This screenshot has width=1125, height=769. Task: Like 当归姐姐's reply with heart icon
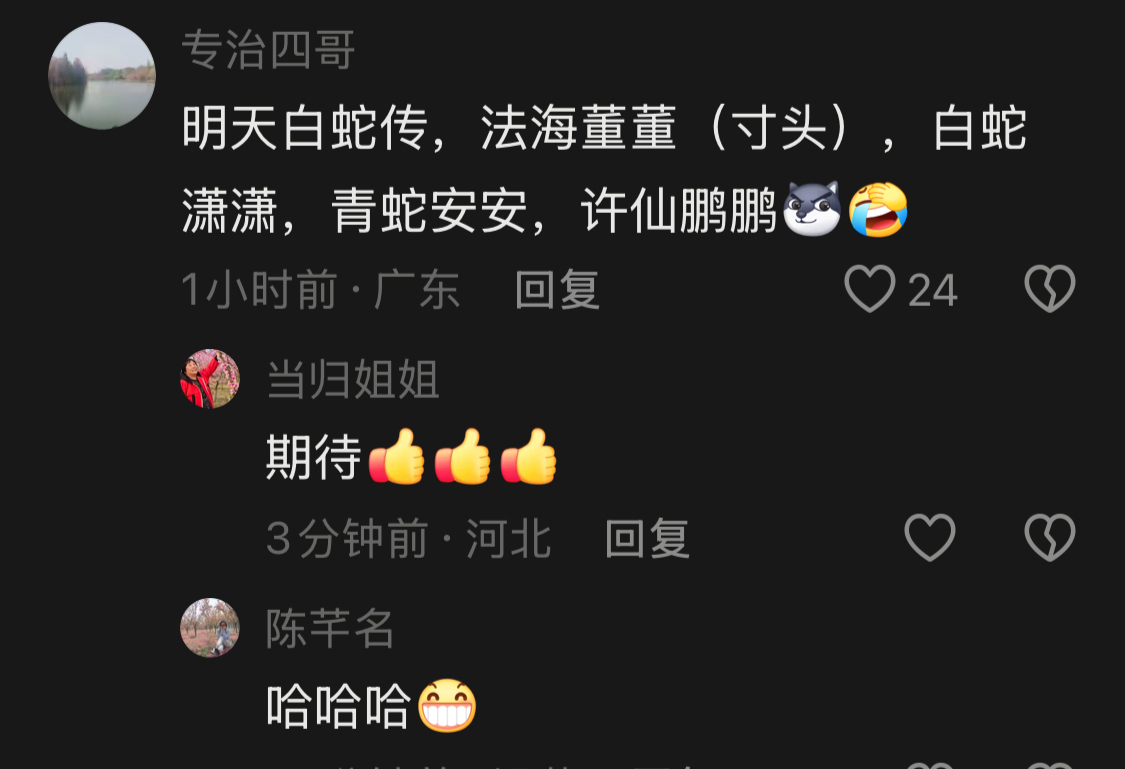930,537
